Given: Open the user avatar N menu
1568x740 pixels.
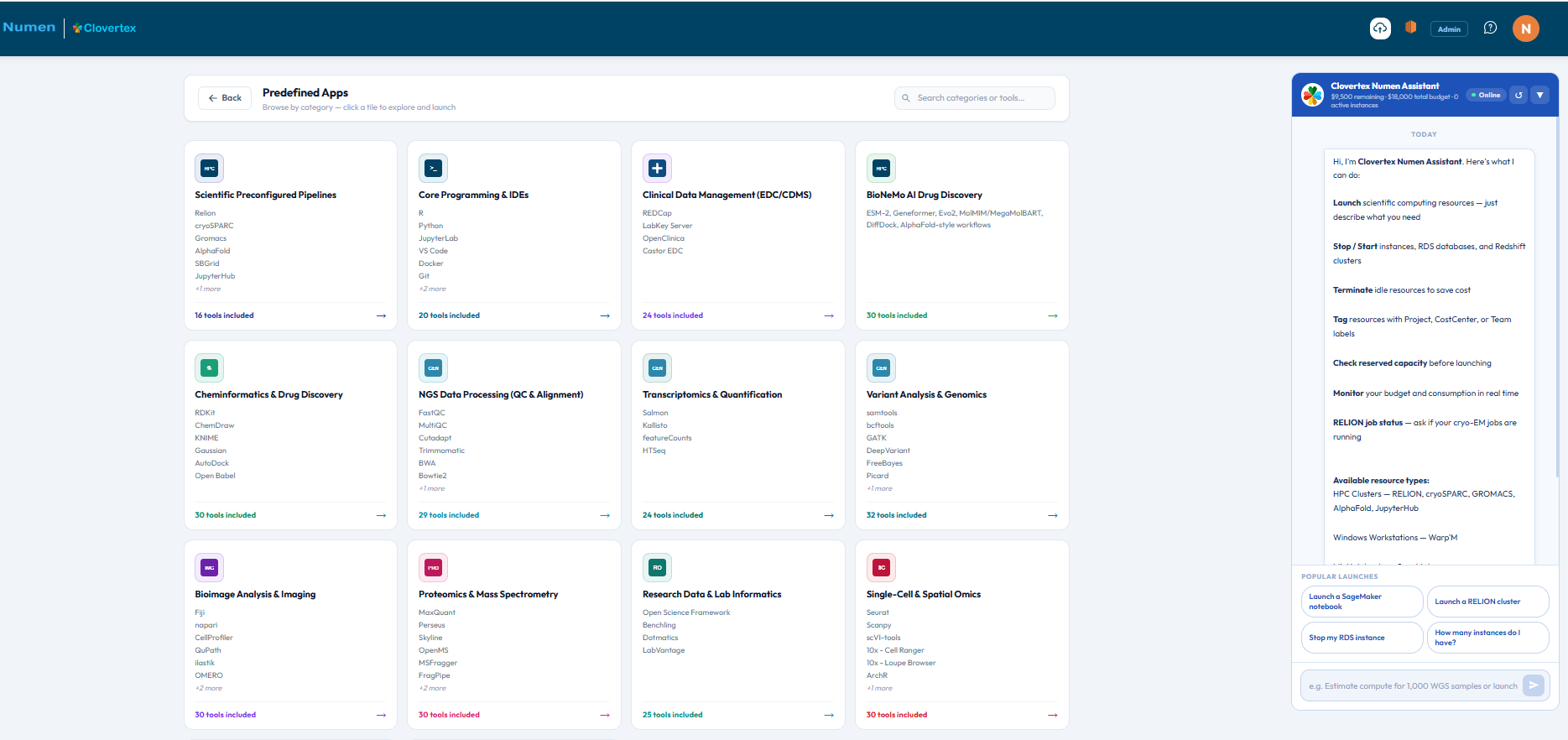Looking at the screenshot, I should (x=1526, y=29).
